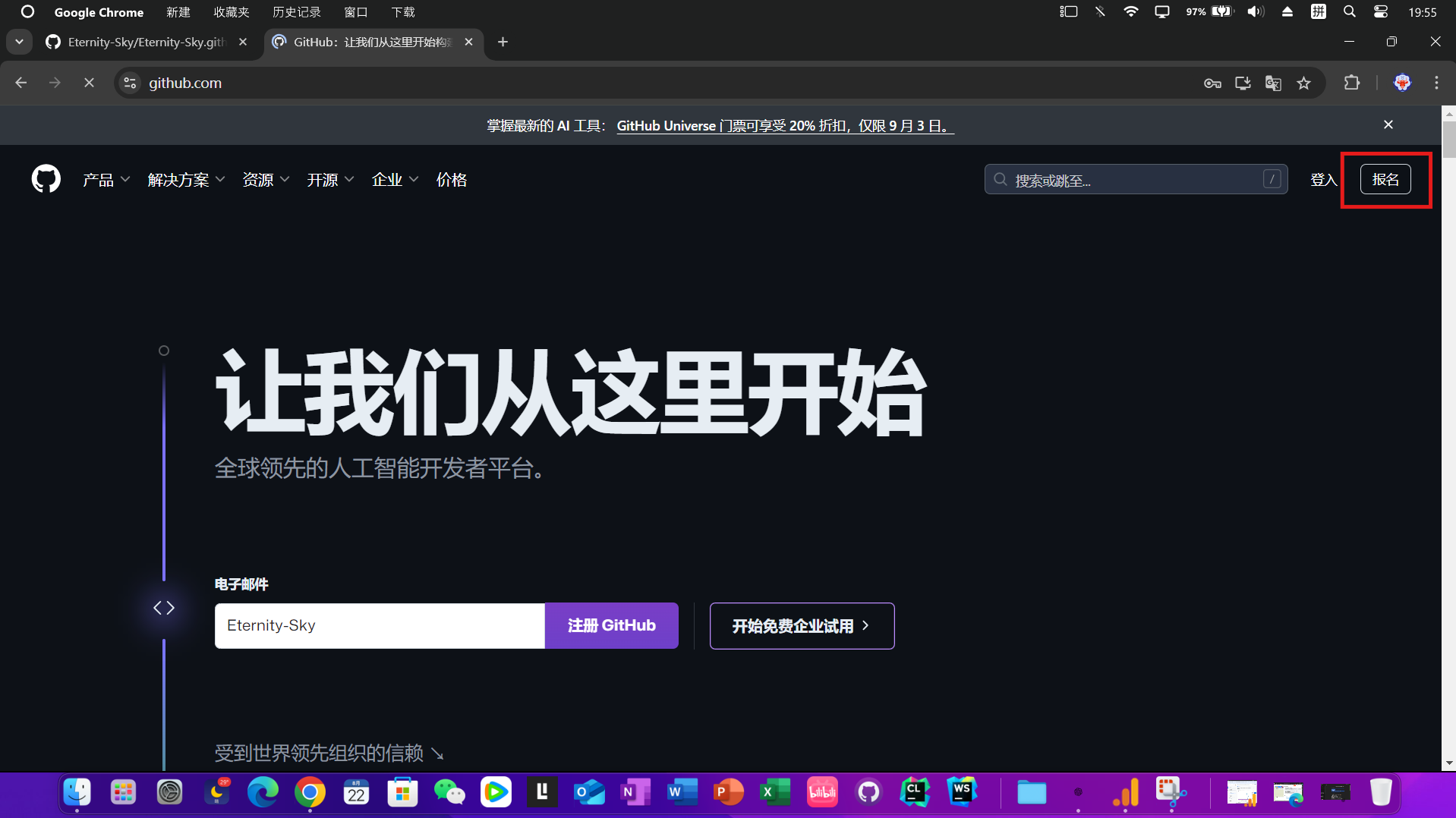Click the Bluetooth status icon
The height and width of the screenshot is (818, 1456).
point(1100,12)
